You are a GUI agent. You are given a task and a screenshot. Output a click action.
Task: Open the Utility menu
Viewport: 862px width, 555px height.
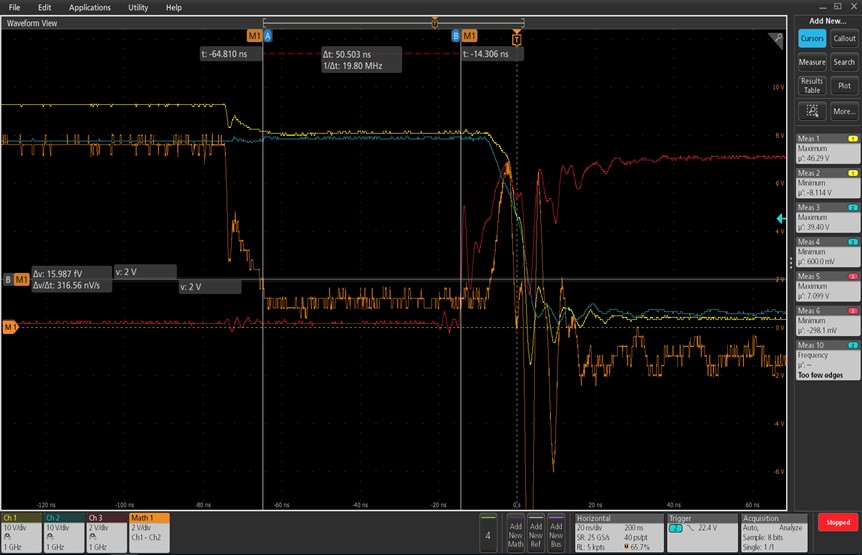tap(138, 7)
